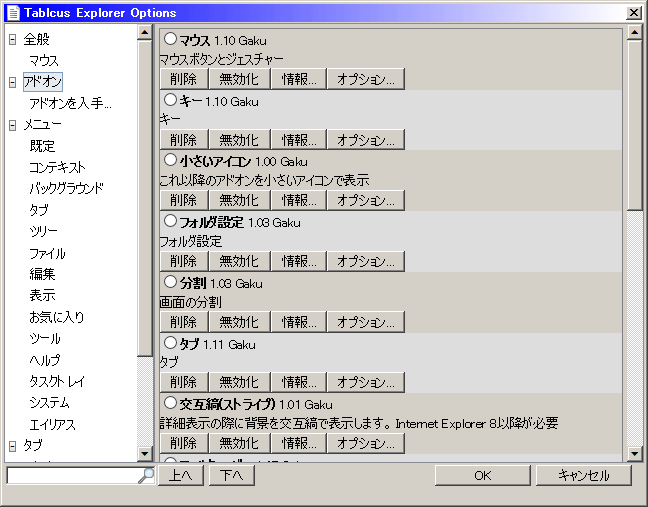Screen dimensions: 648x507
Task: Click the addon list scroll-down arrow
Action: 634,455
